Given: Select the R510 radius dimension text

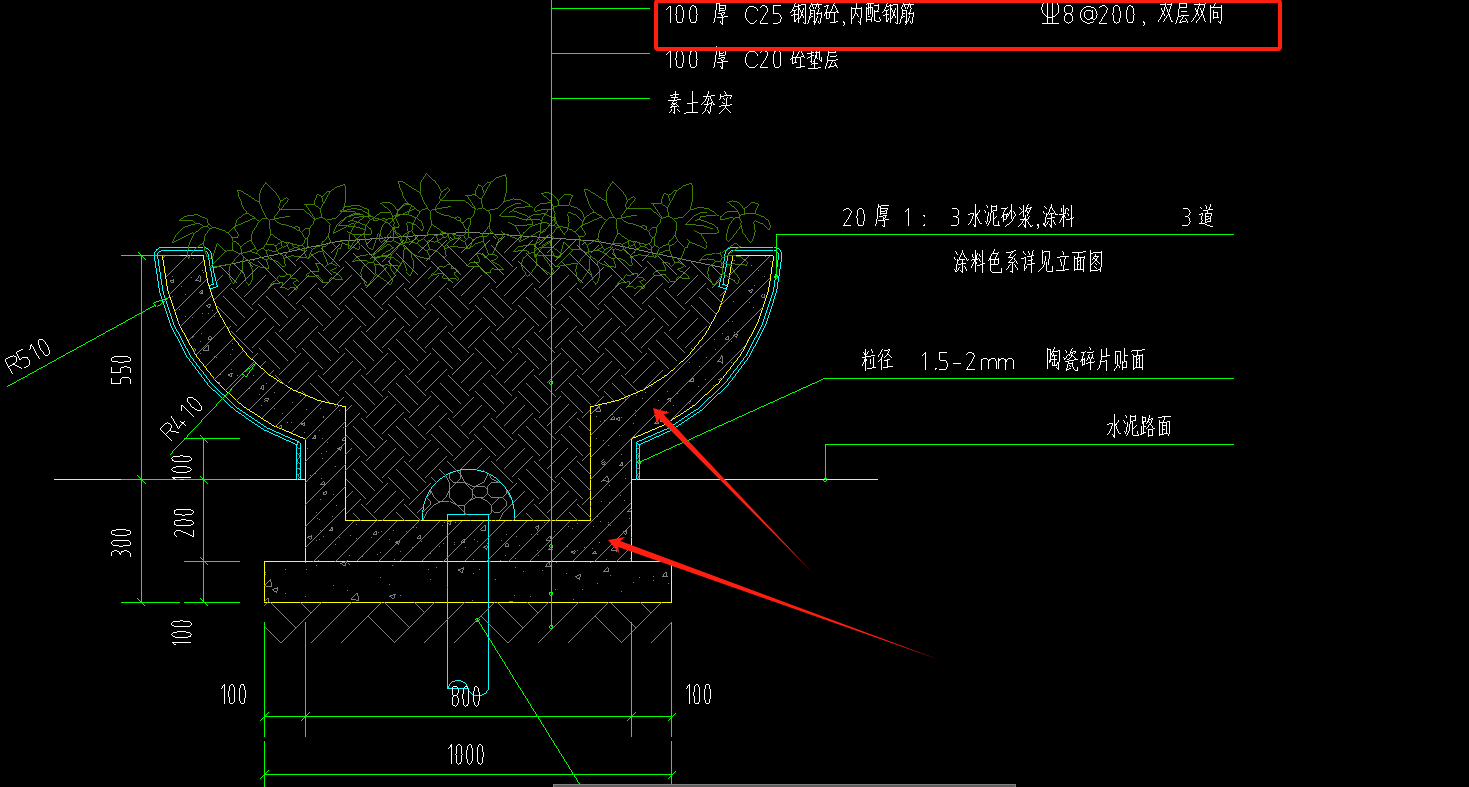Looking at the screenshot, I should pyautogui.click(x=29, y=357).
